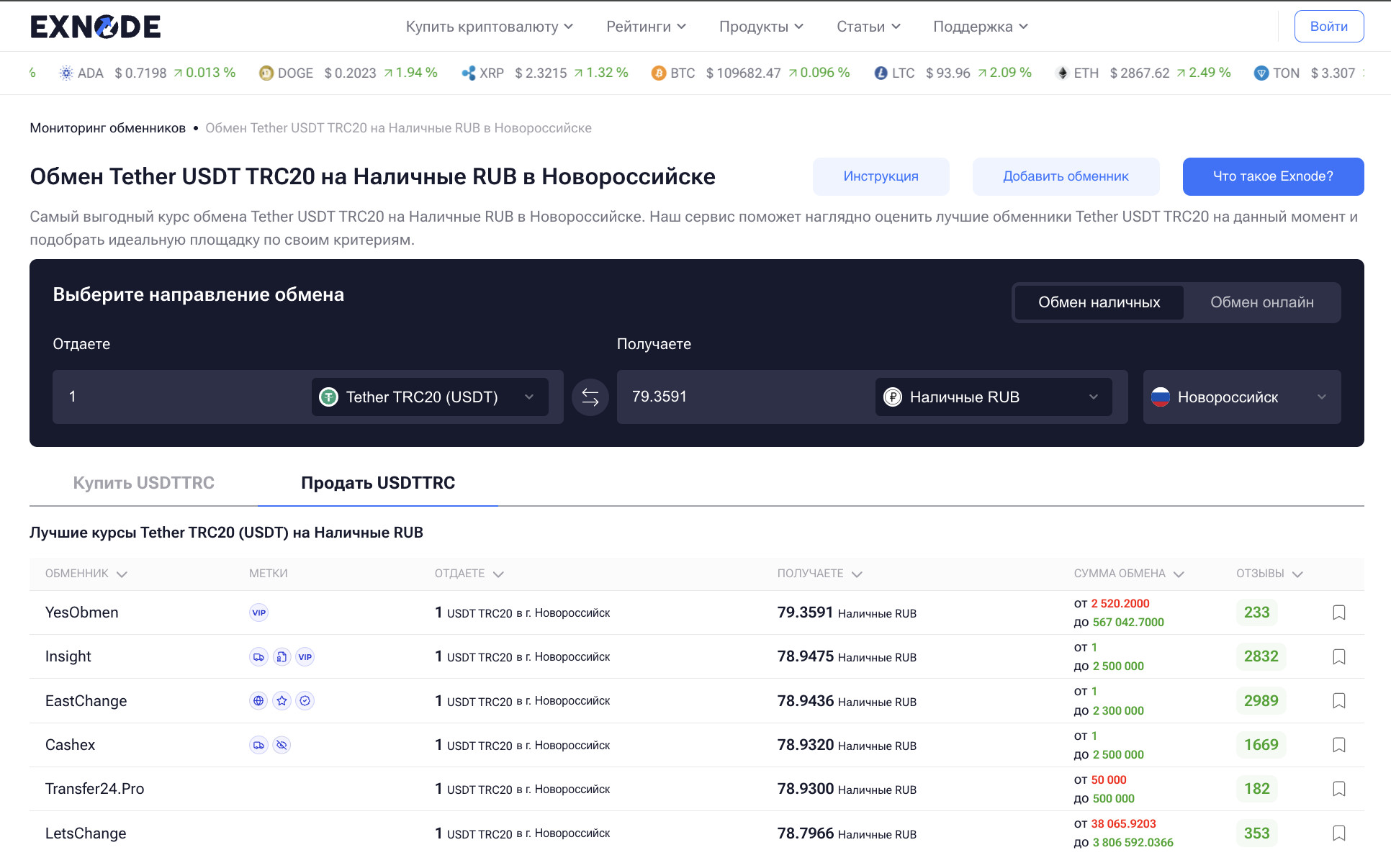This screenshot has height=868, width=1391.
Task: Click the EXNODE logo
Action: 95,27
